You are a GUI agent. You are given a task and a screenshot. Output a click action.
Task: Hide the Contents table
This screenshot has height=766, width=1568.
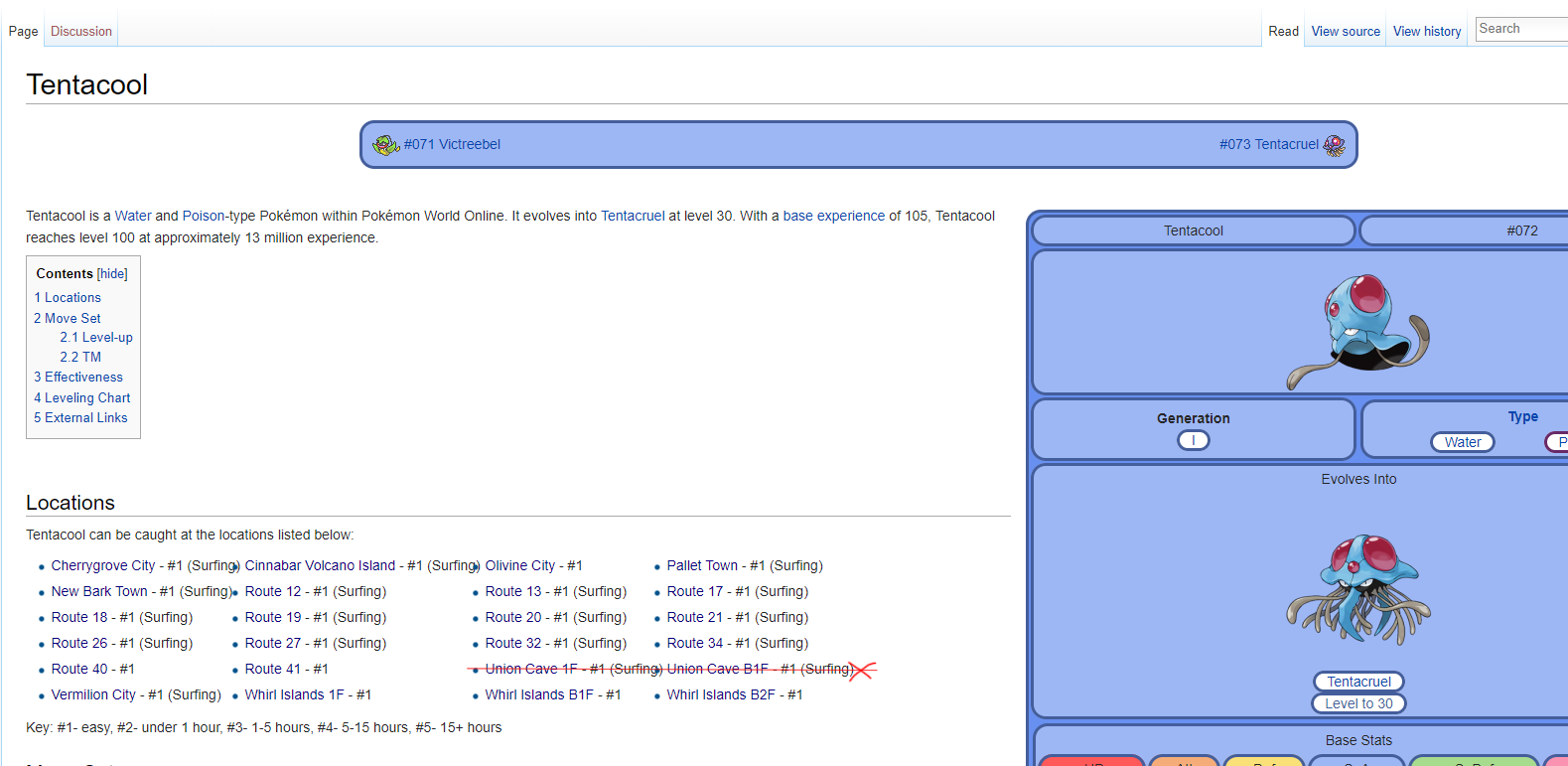coord(112,273)
